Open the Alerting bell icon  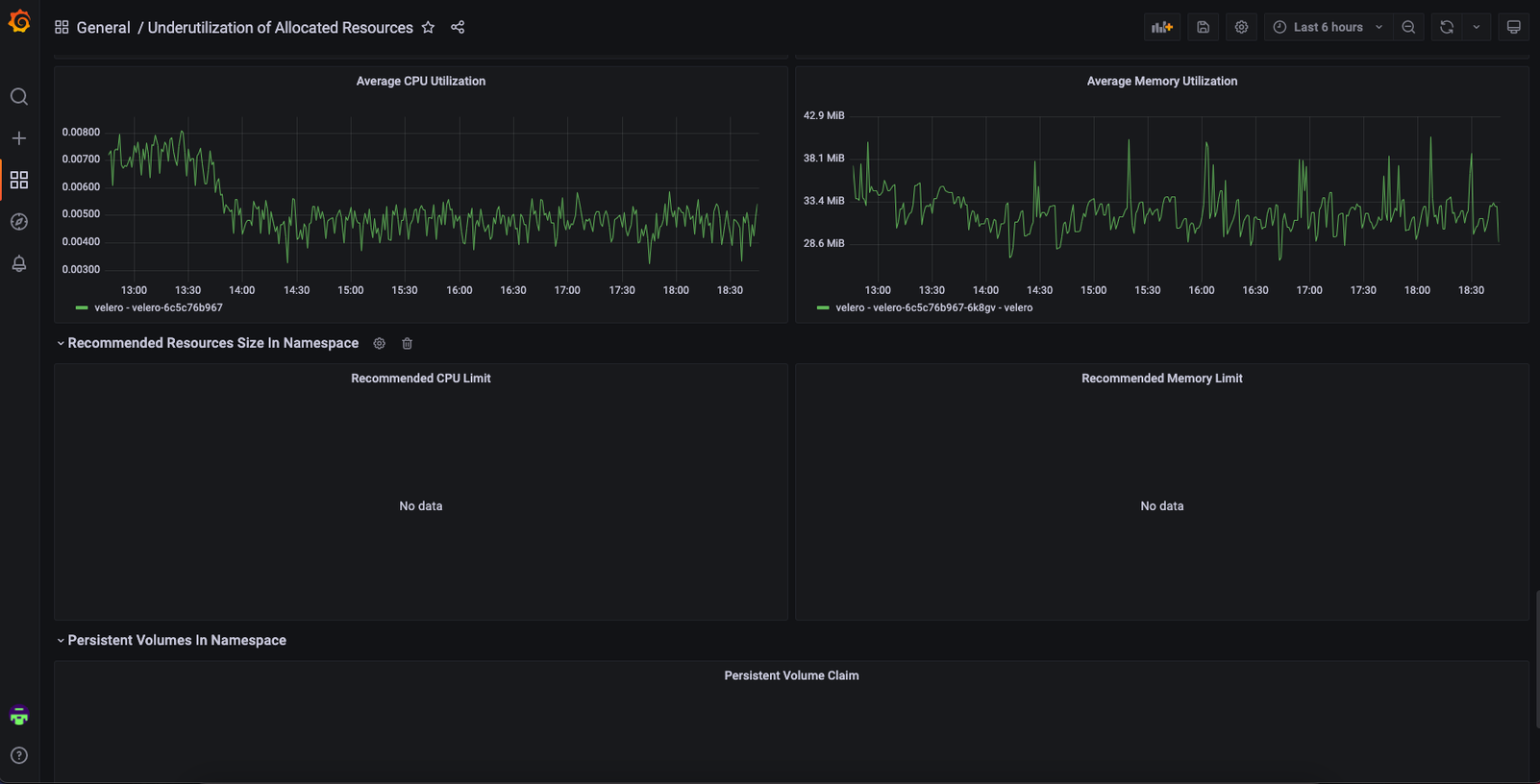point(19,263)
